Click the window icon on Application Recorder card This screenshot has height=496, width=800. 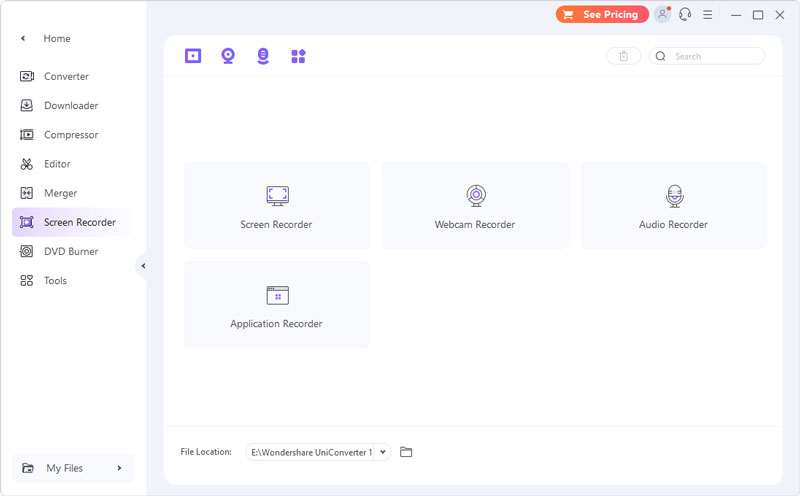(278, 295)
